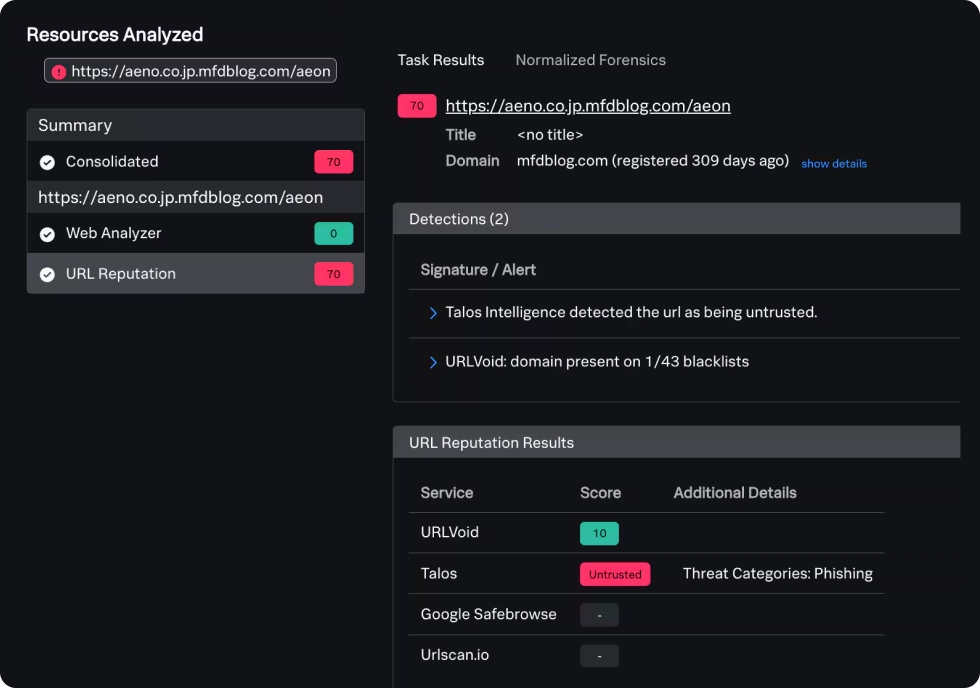Select the Consolidated summary row
The image size is (980, 688).
point(112,162)
